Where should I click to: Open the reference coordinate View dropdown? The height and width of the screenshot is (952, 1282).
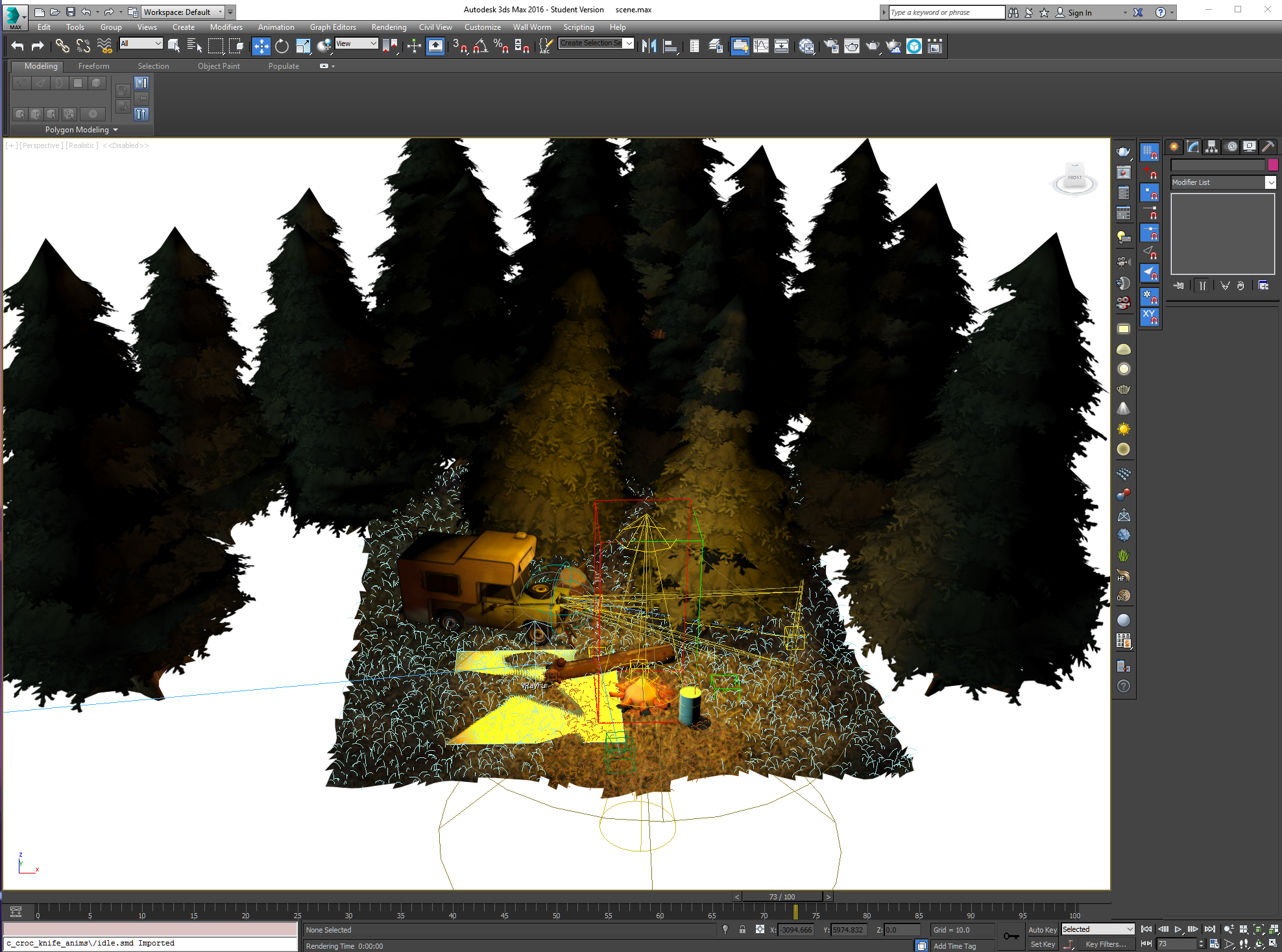click(x=356, y=43)
